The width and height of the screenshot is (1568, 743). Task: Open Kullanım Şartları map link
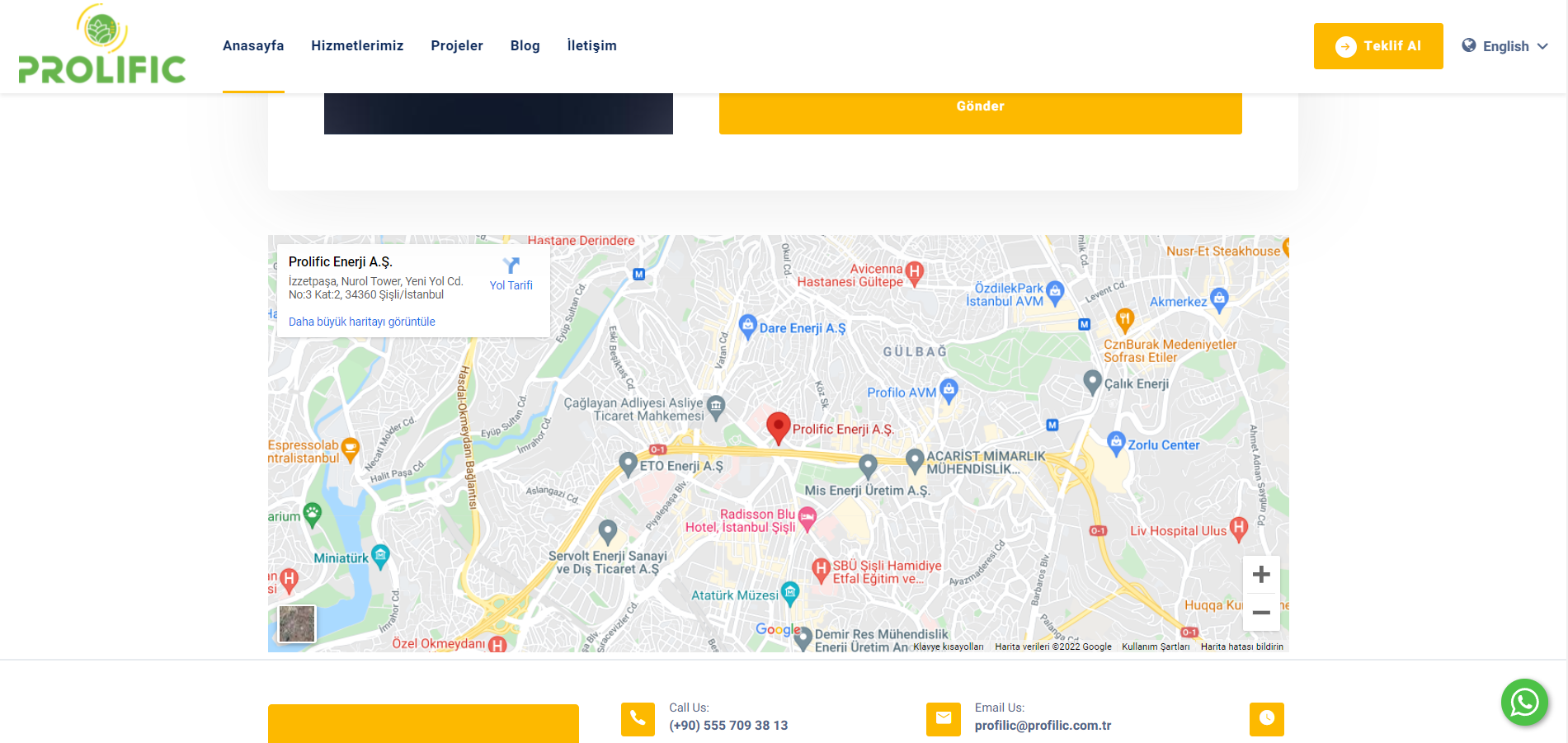[1156, 647]
